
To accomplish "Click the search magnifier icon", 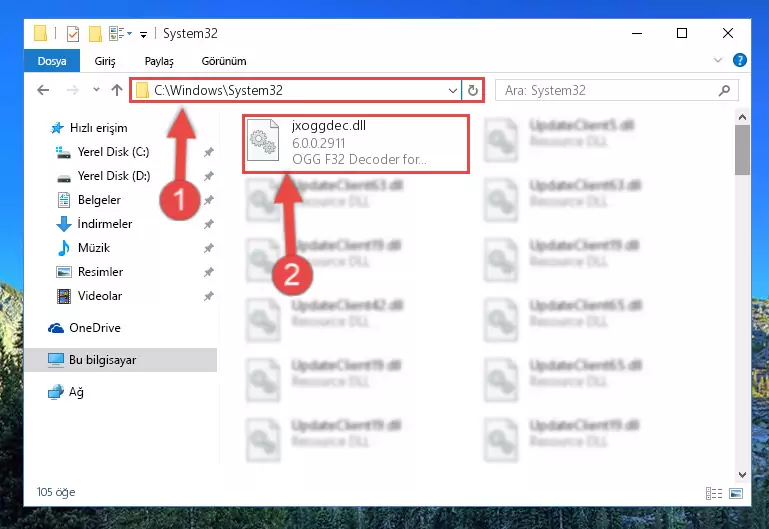I will point(724,91).
